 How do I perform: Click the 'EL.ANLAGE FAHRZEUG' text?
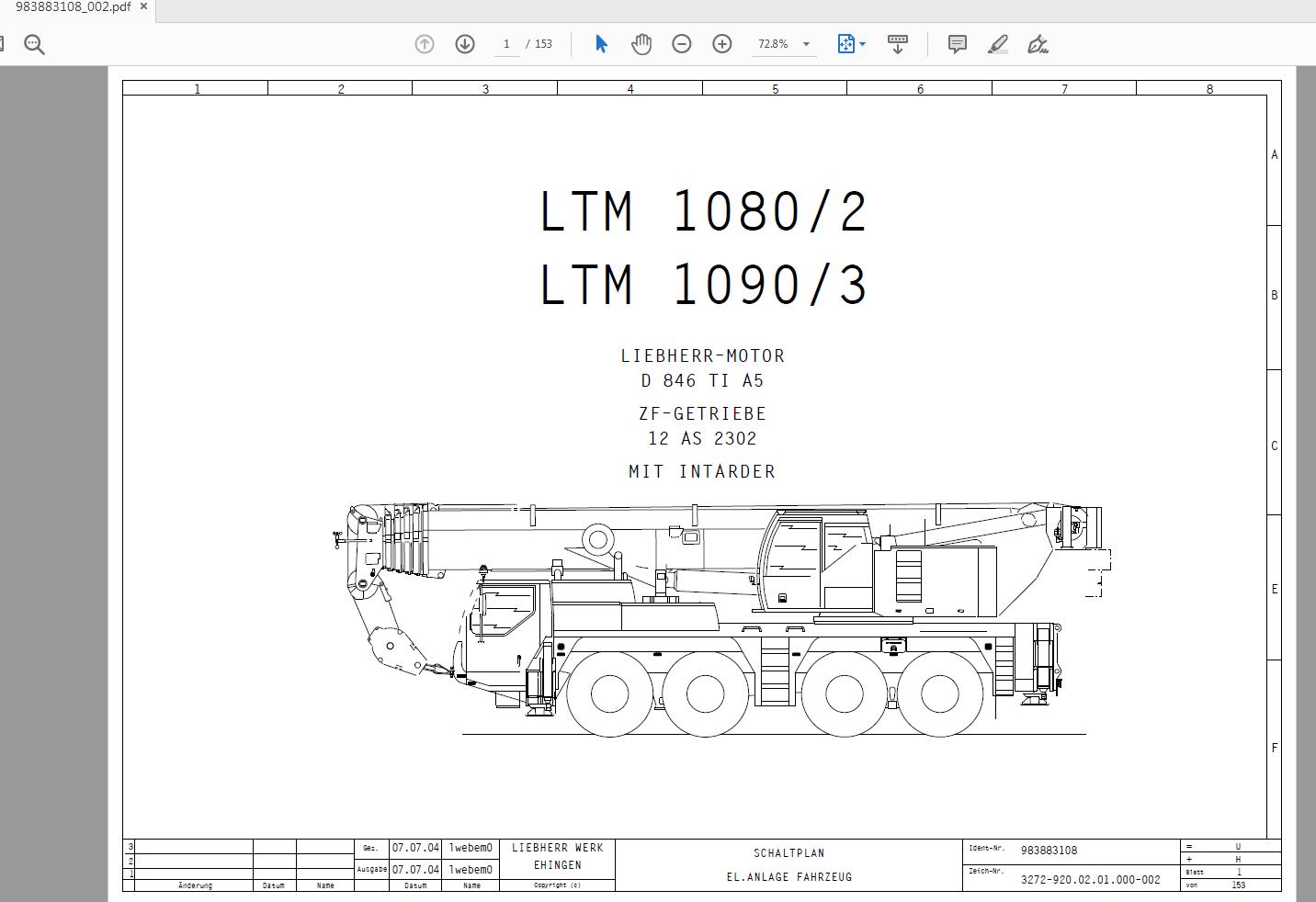(x=789, y=877)
